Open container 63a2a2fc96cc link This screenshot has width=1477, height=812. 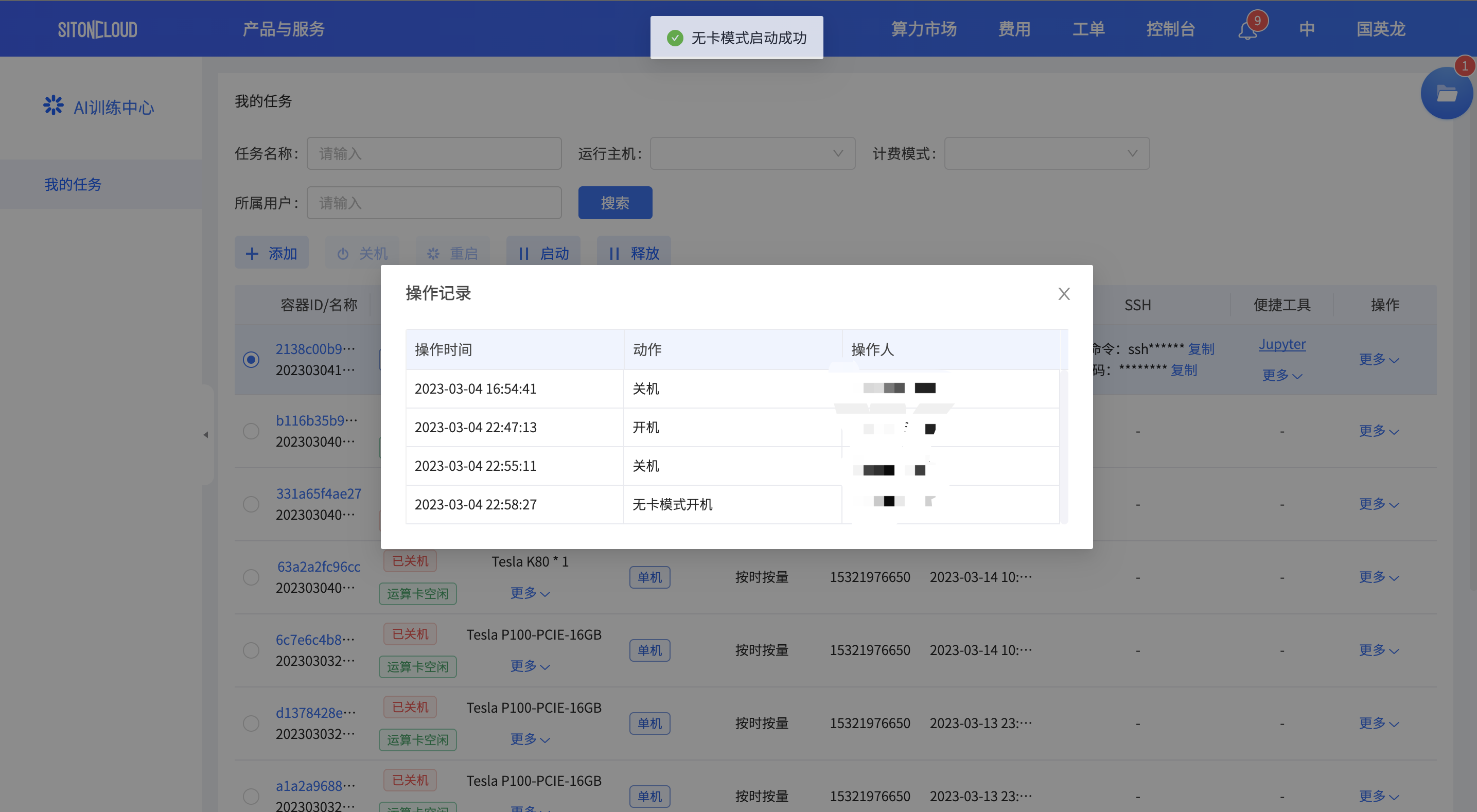click(x=319, y=567)
